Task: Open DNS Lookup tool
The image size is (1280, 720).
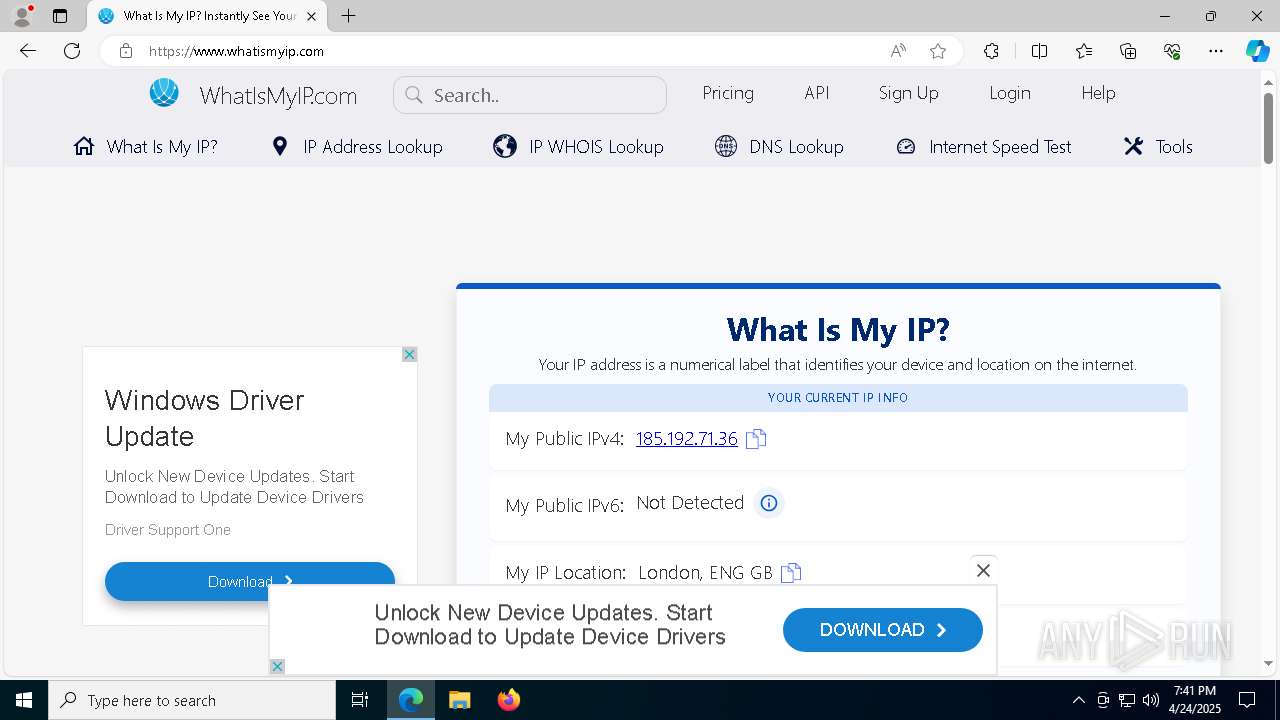Action: [x=779, y=147]
